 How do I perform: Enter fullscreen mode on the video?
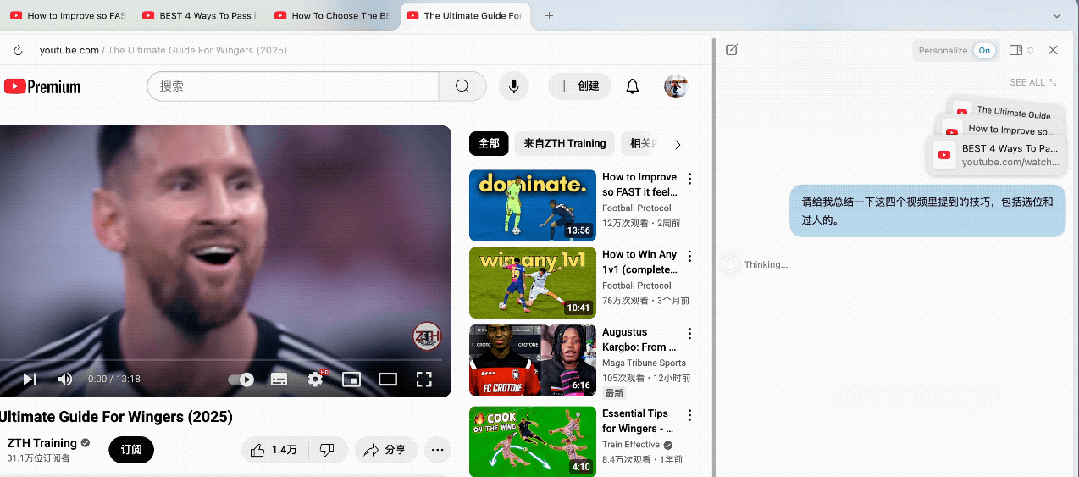(x=423, y=379)
